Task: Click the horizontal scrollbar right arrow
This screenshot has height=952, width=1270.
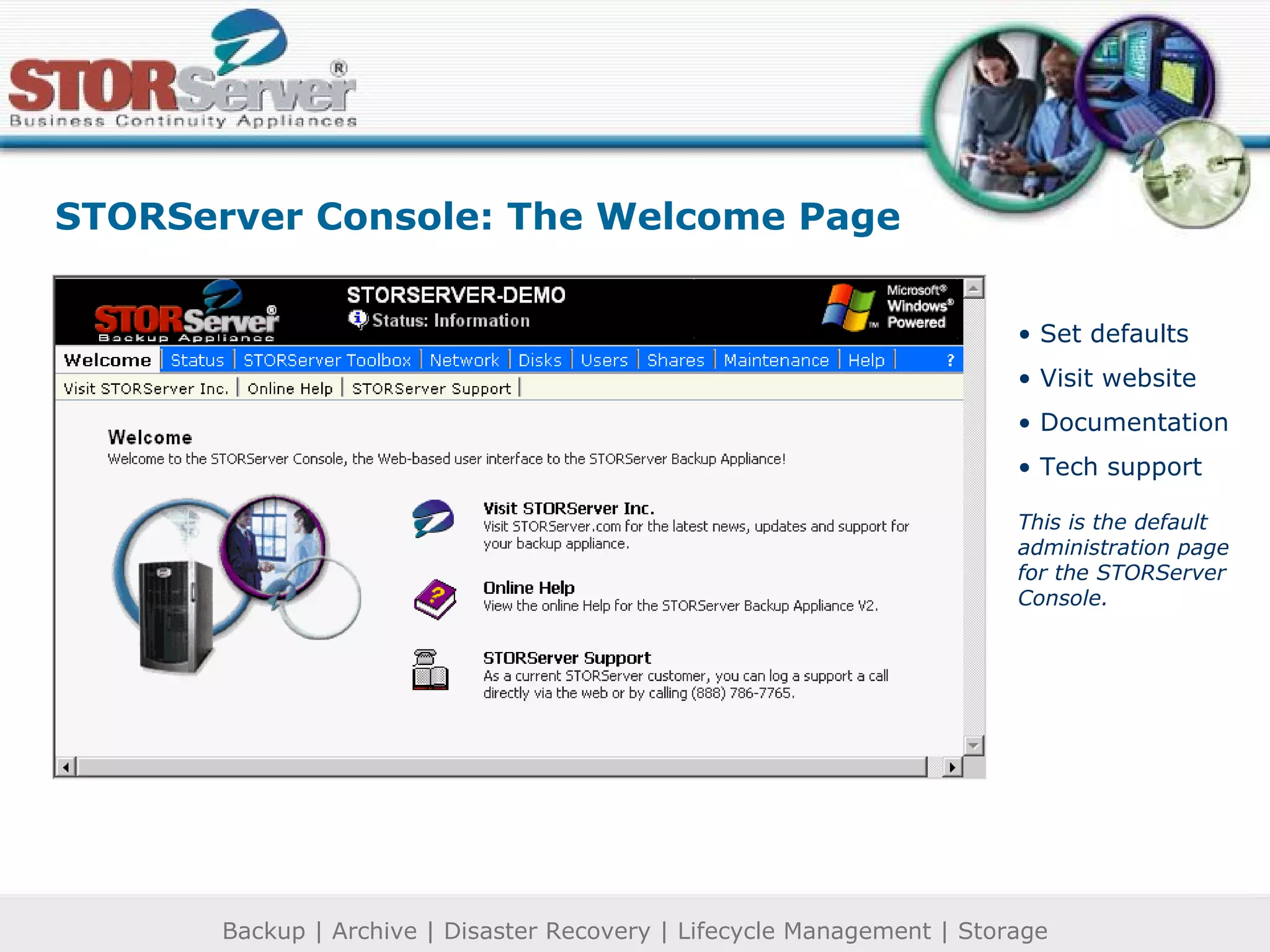Action: point(952,767)
